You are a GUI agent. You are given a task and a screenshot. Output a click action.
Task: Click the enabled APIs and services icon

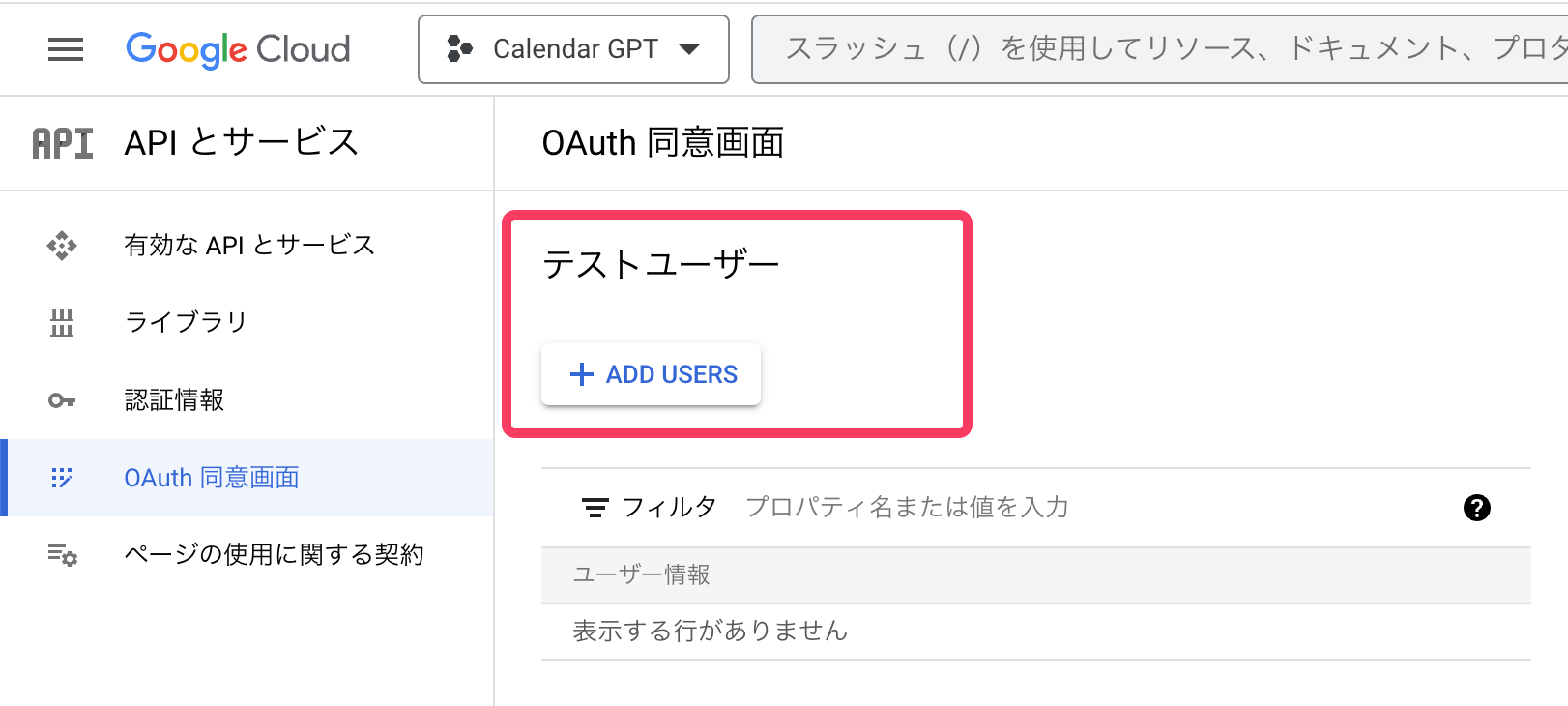(x=62, y=246)
